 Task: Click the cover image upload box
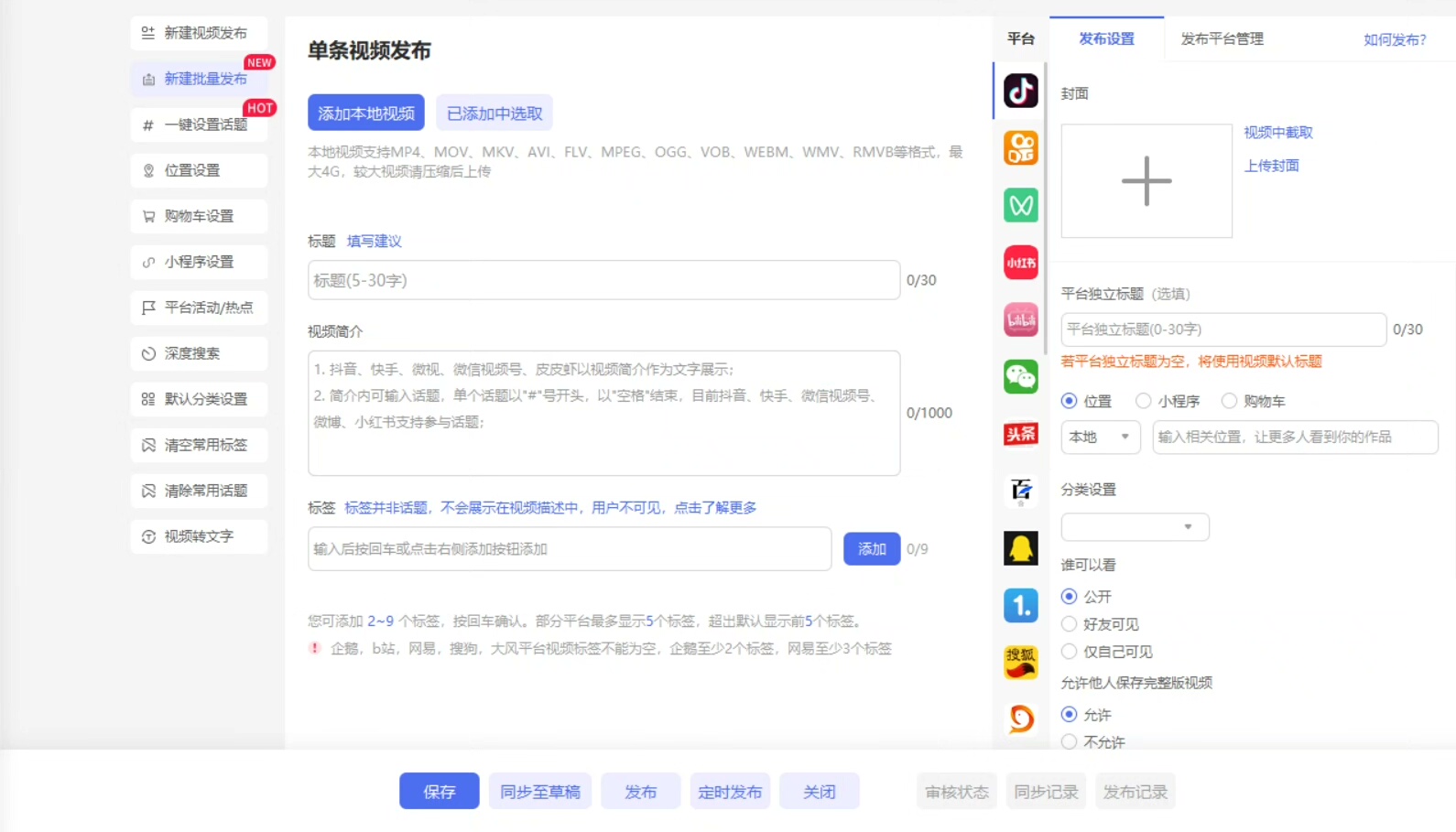click(x=1146, y=181)
